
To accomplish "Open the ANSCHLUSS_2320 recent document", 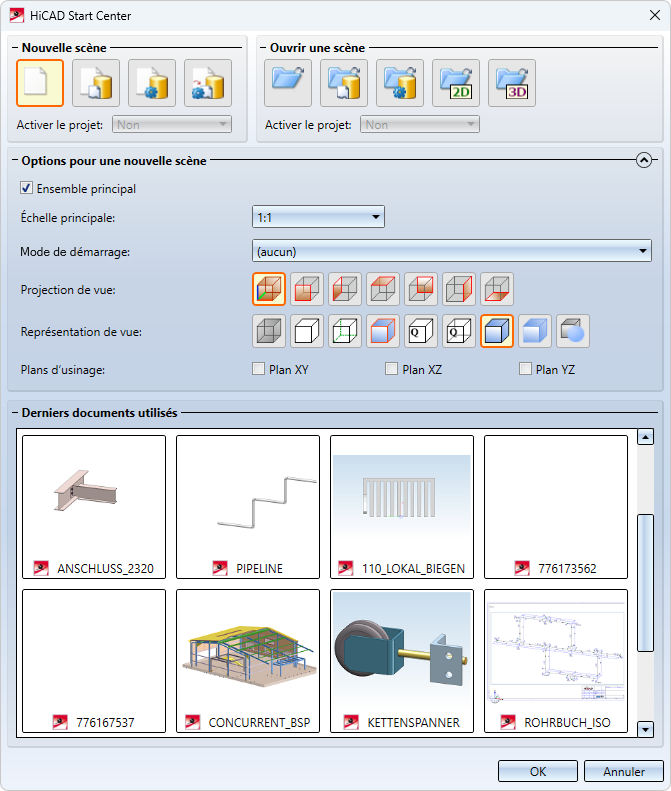I will point(94,507).
